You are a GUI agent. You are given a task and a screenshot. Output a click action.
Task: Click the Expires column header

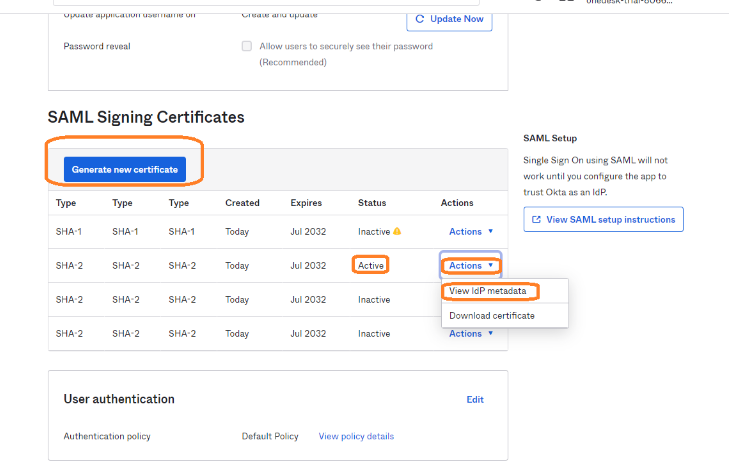click(x=308, y=203)
